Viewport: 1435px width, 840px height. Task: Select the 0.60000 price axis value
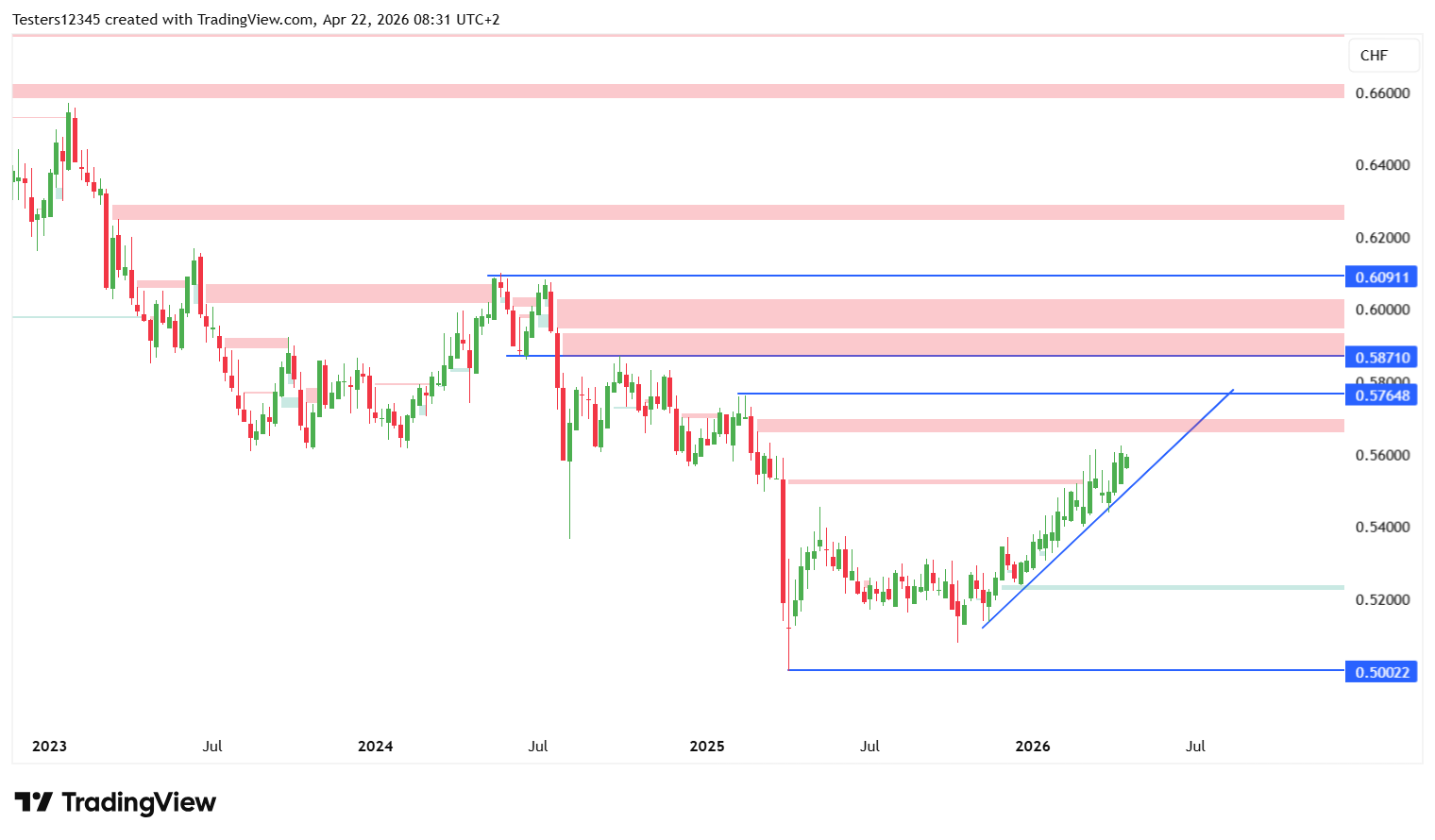(x=1382, y=310)
